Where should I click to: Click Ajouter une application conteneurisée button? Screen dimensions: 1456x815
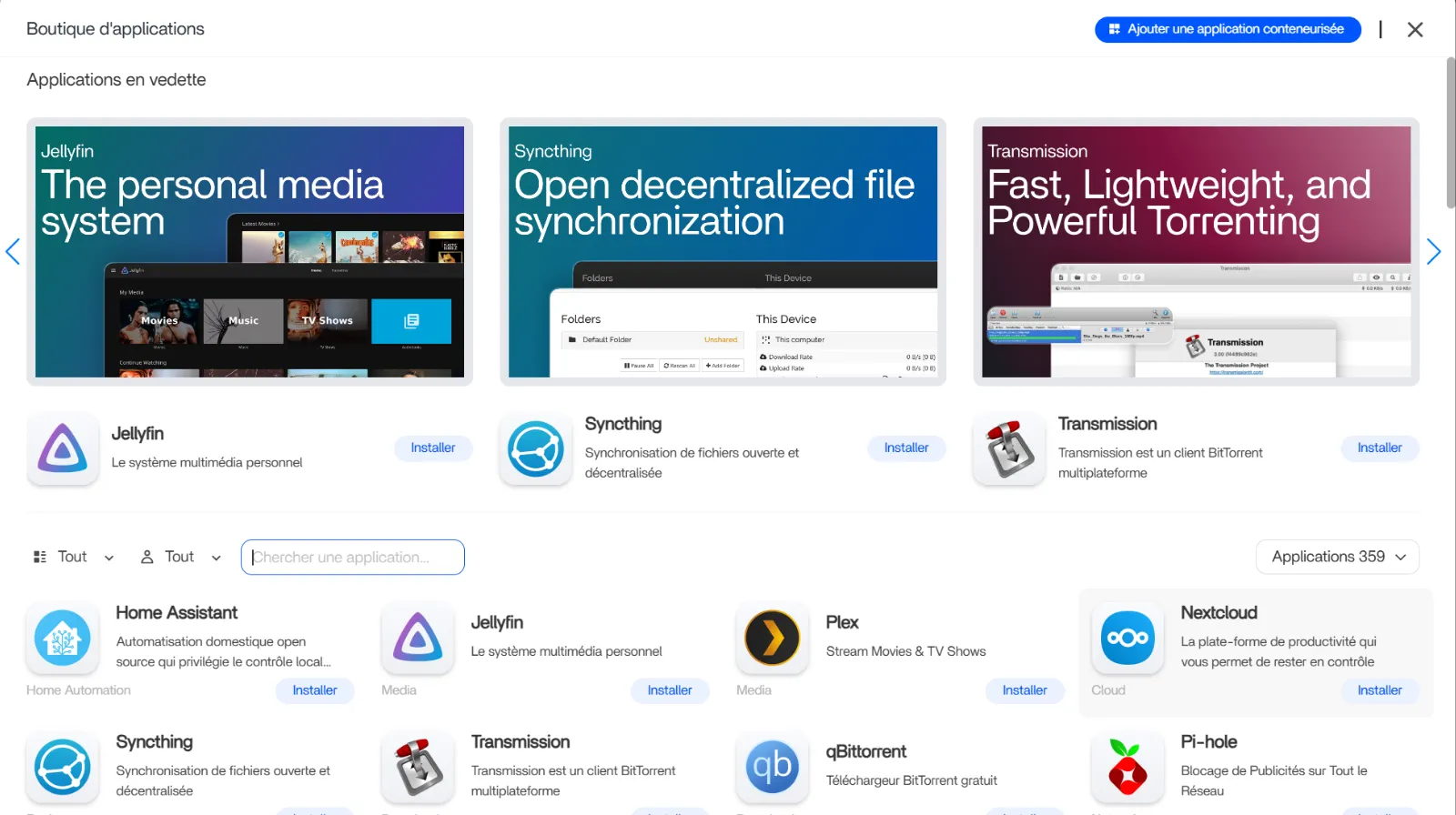click(1227, 29)
